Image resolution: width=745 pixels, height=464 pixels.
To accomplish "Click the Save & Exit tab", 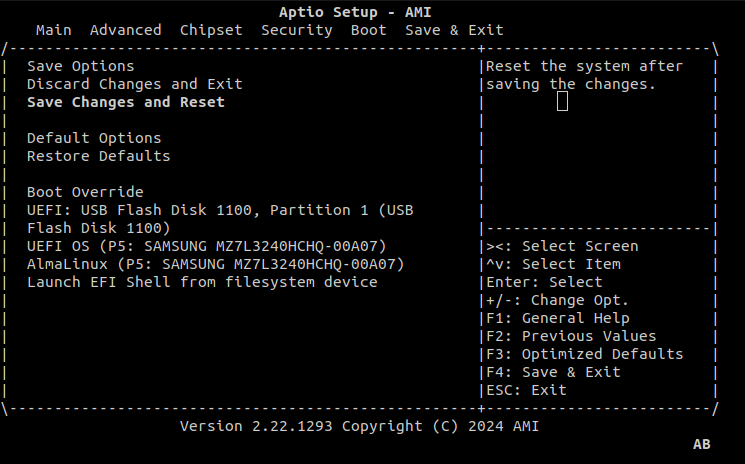I will pyautogui.click(x=454, y=30).
